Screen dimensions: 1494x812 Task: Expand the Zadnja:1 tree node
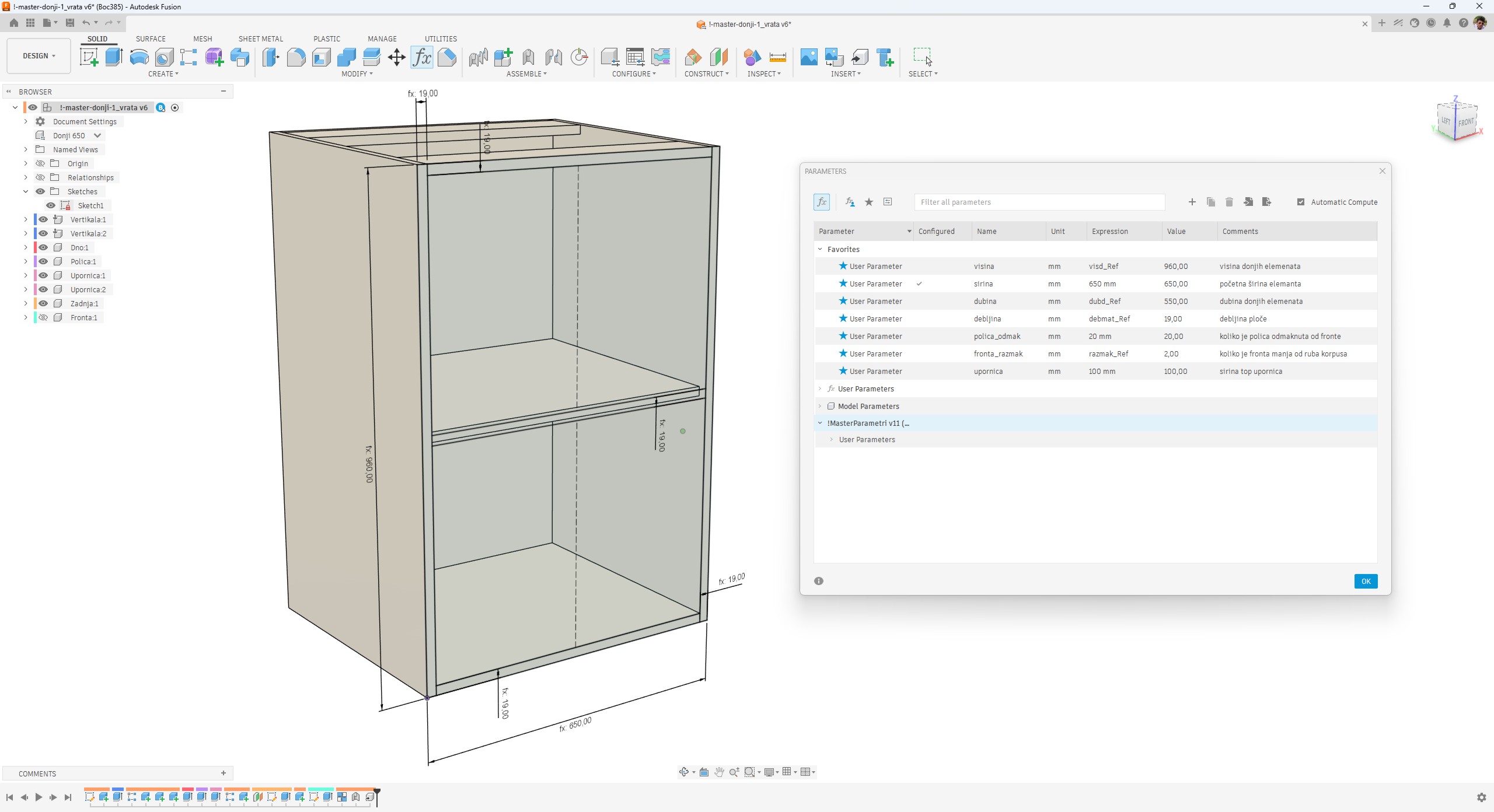26,303
